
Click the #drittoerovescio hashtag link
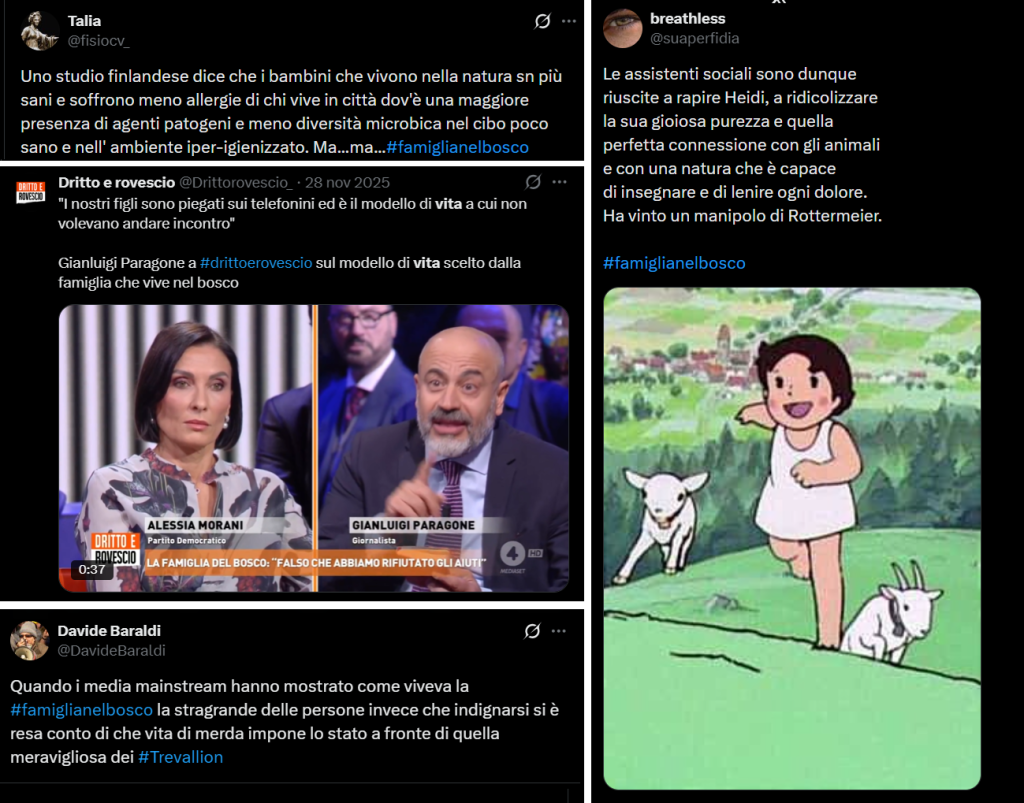pyautogui.click(x=256, y=263)
